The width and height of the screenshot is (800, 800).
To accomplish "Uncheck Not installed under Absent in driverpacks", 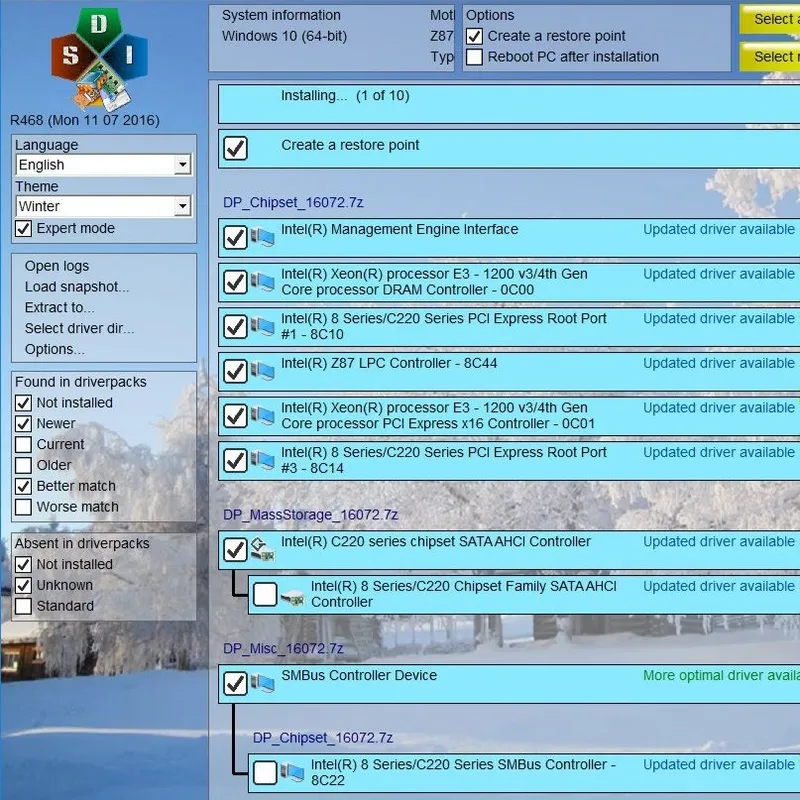I will 23,564.
